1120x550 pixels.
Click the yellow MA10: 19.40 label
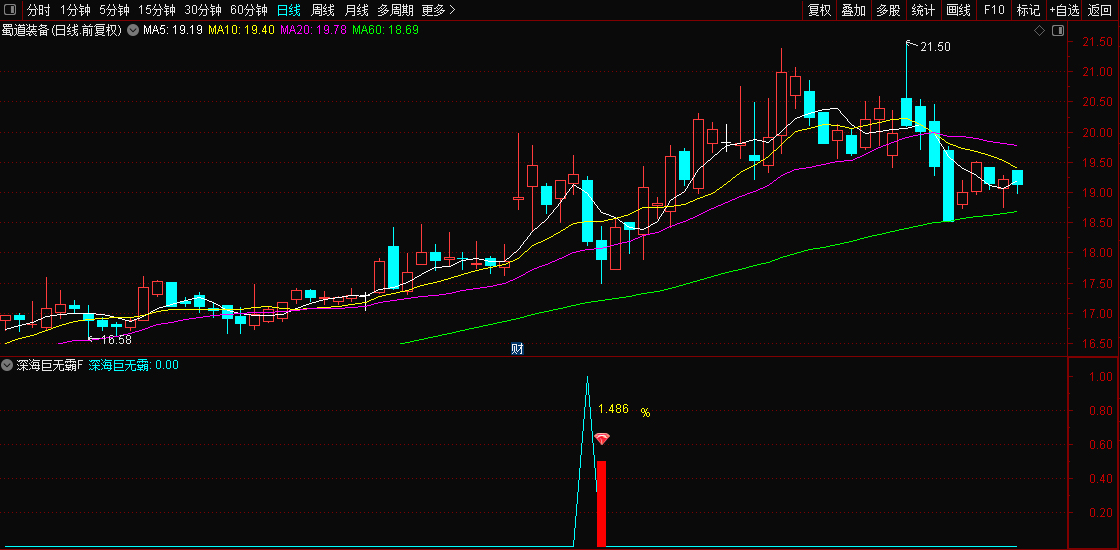coord(241,30)
